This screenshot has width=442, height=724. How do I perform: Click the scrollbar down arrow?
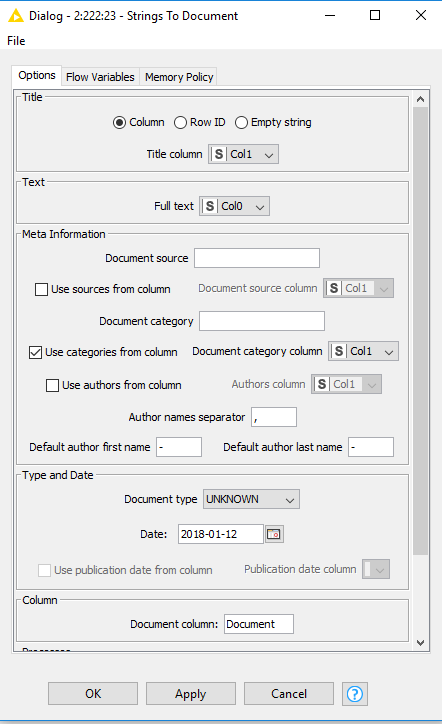tap(420, 642)
